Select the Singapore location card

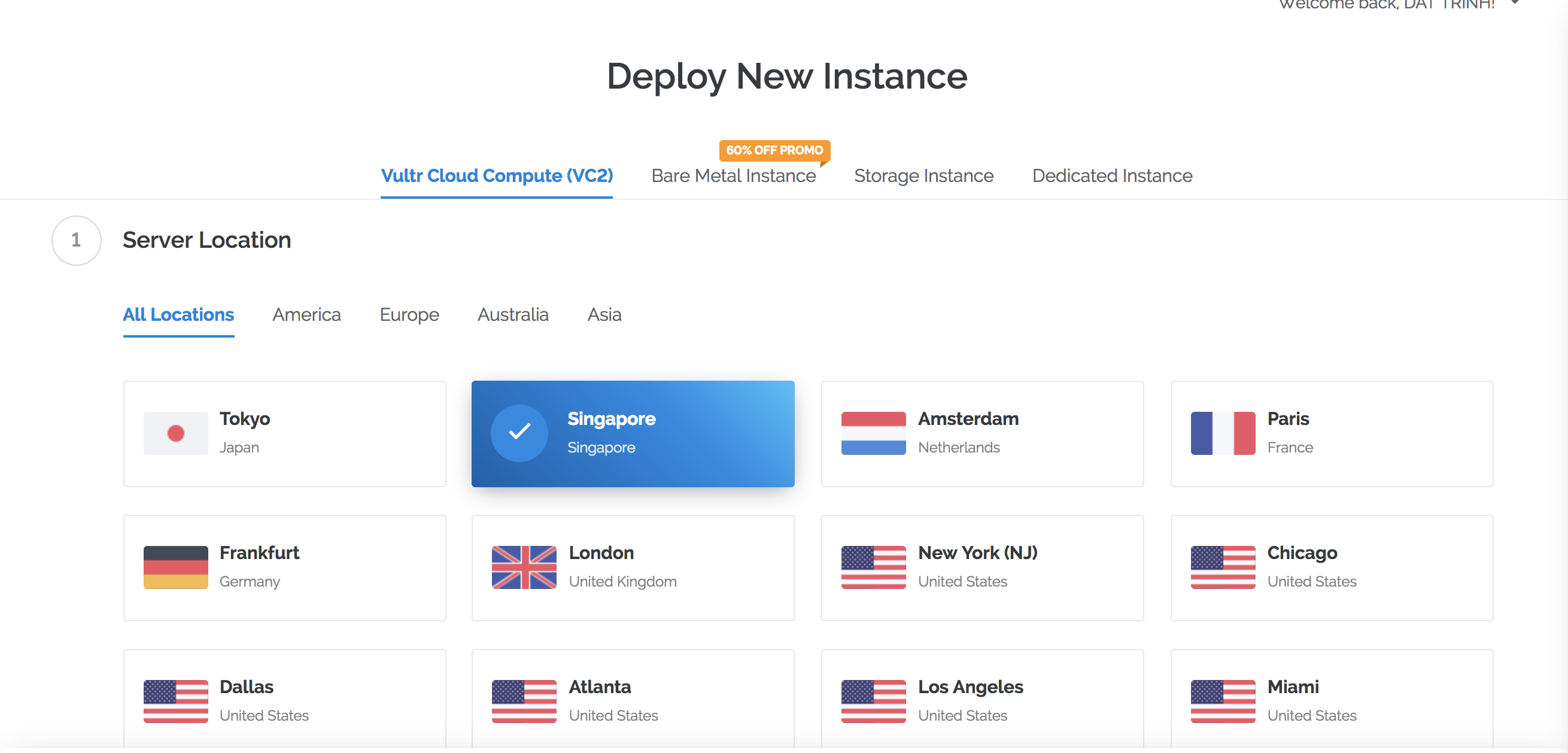click(x=633, y=433)
